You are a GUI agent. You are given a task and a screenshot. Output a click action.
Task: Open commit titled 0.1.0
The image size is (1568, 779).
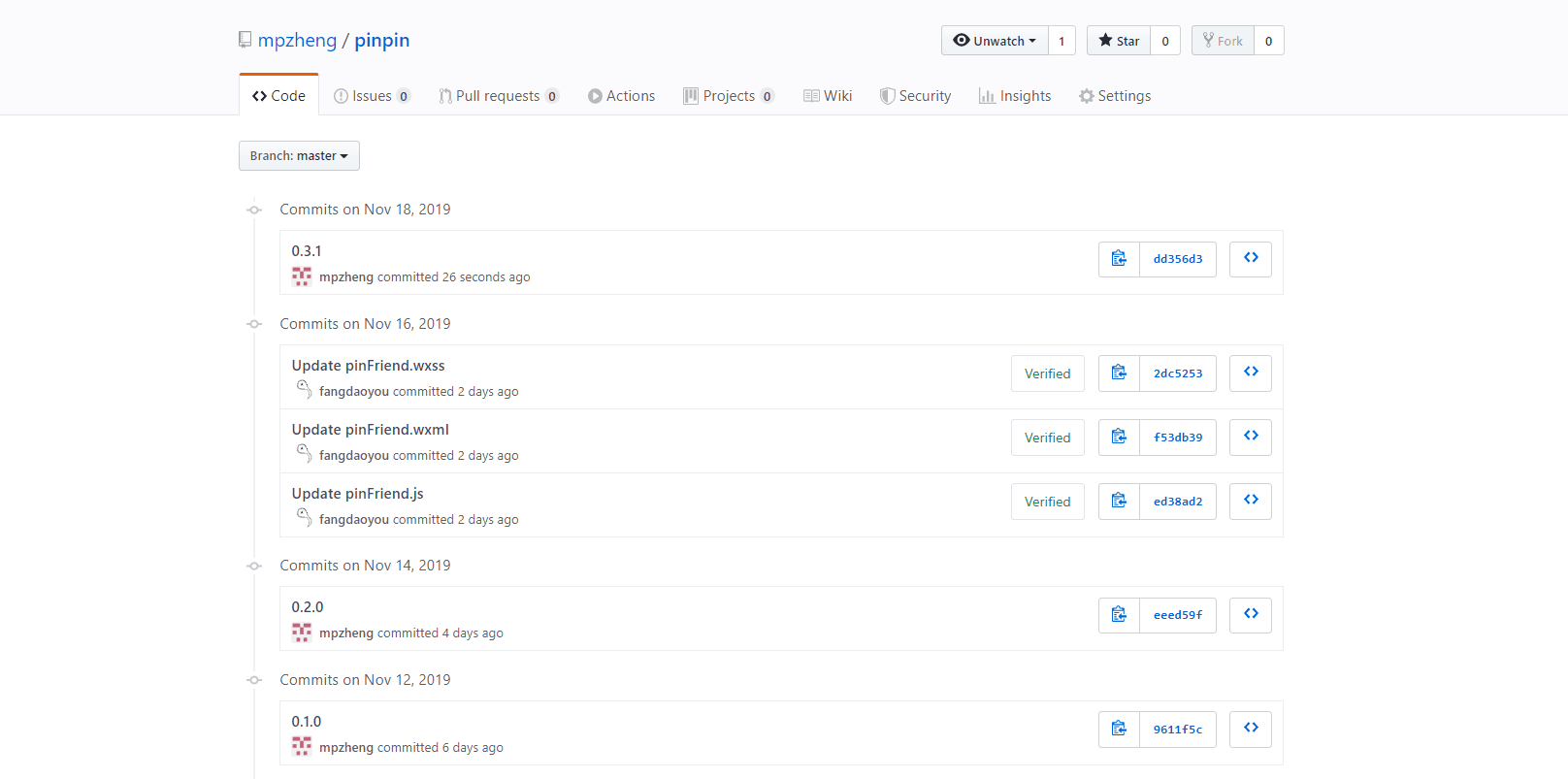307,722
